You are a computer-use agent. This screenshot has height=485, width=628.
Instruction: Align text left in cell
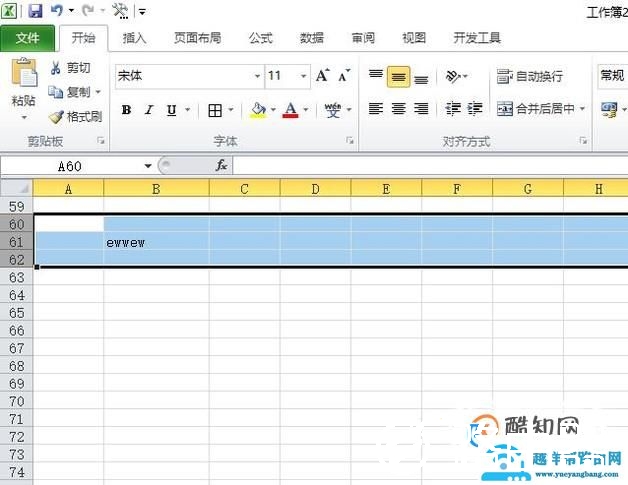pyautogui.click(x=376, y=109)
